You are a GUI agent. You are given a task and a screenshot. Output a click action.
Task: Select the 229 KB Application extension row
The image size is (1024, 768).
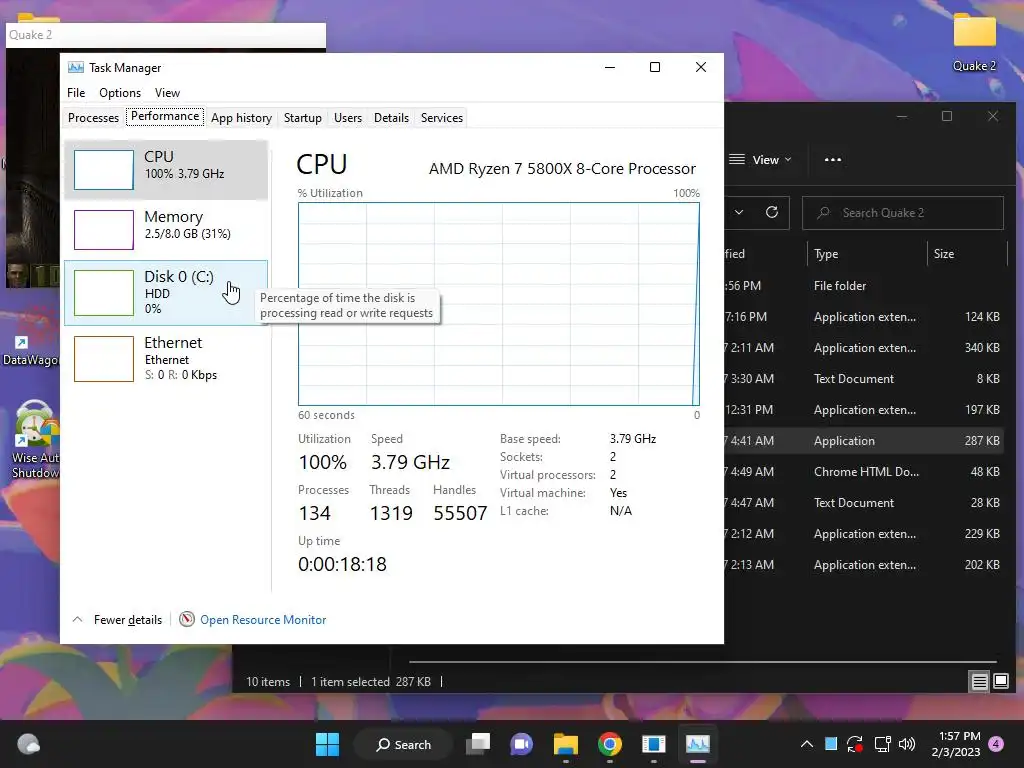[865, 534]
